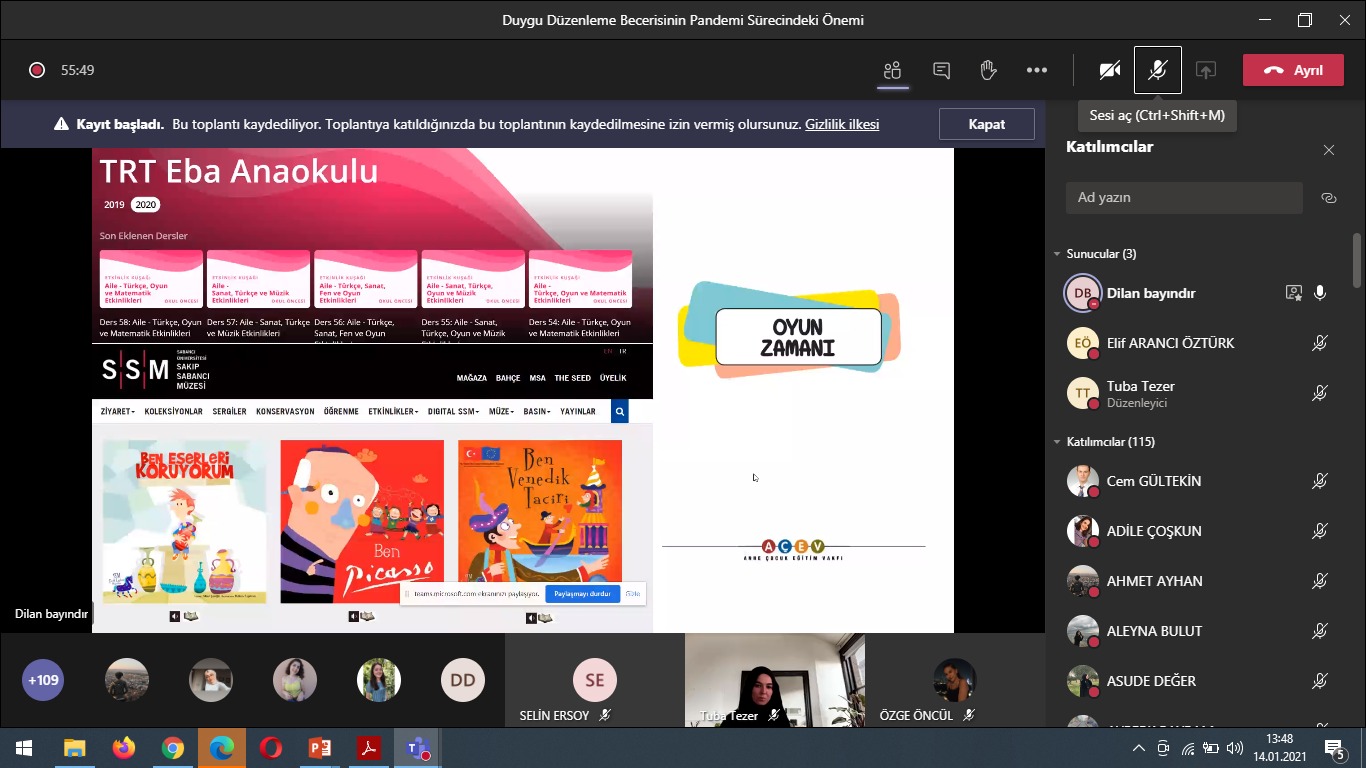Click the participants list scrollbar
This screenshot has height=768, width=1366.
tap(1357, 260)
